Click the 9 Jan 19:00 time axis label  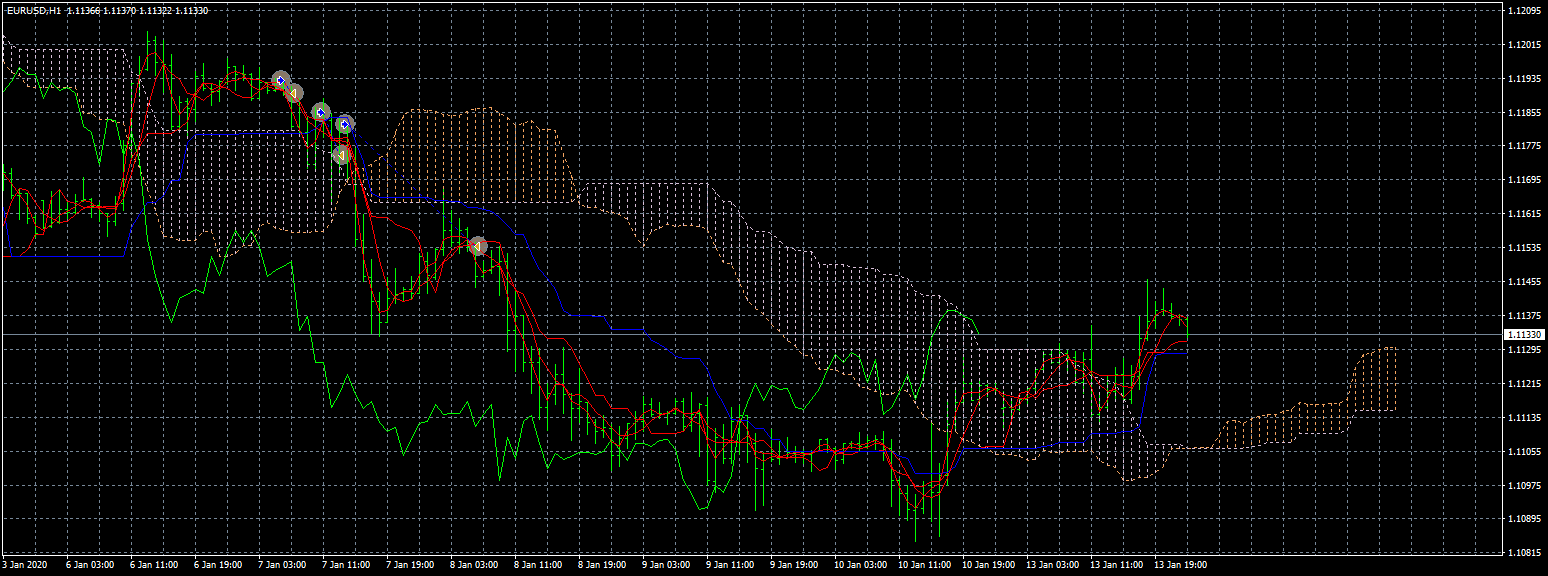[x=797, y=565]
